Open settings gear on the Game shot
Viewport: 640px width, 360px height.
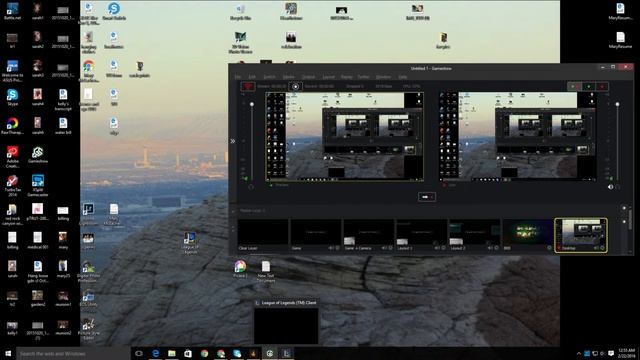coord(338,248)
